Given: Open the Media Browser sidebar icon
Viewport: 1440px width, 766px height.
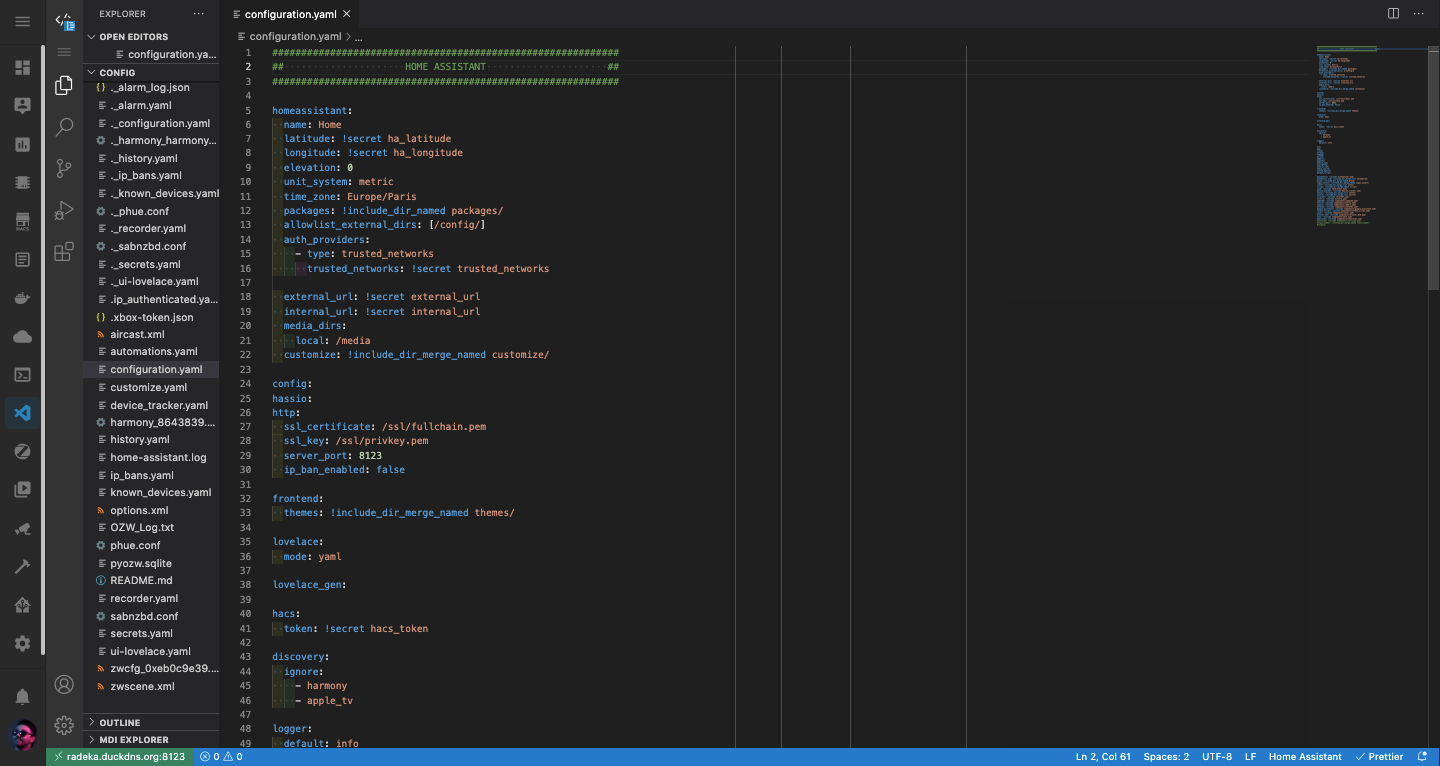Looking at the screenshot, I should tap(22, 490).
